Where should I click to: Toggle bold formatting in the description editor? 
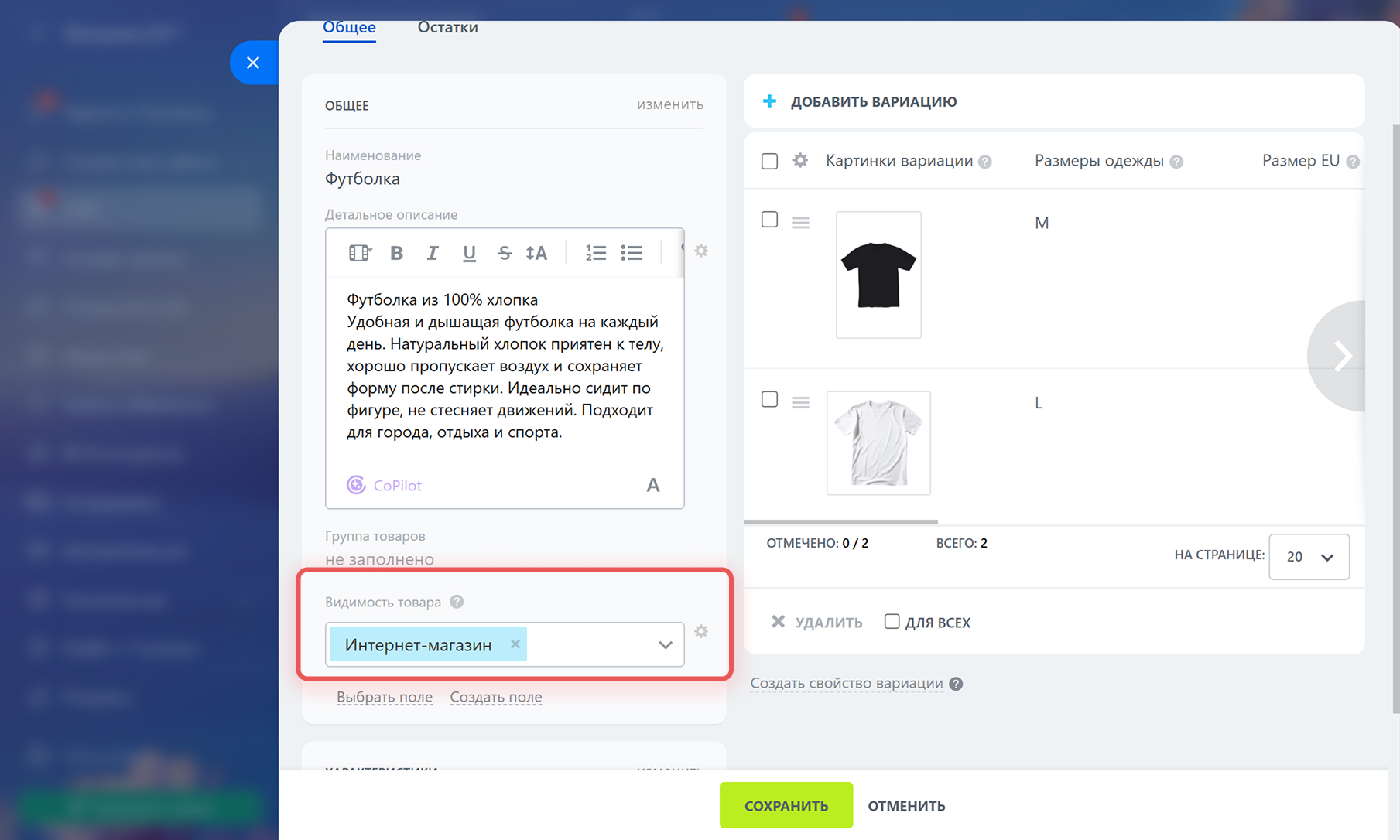(x=396, y=253)
